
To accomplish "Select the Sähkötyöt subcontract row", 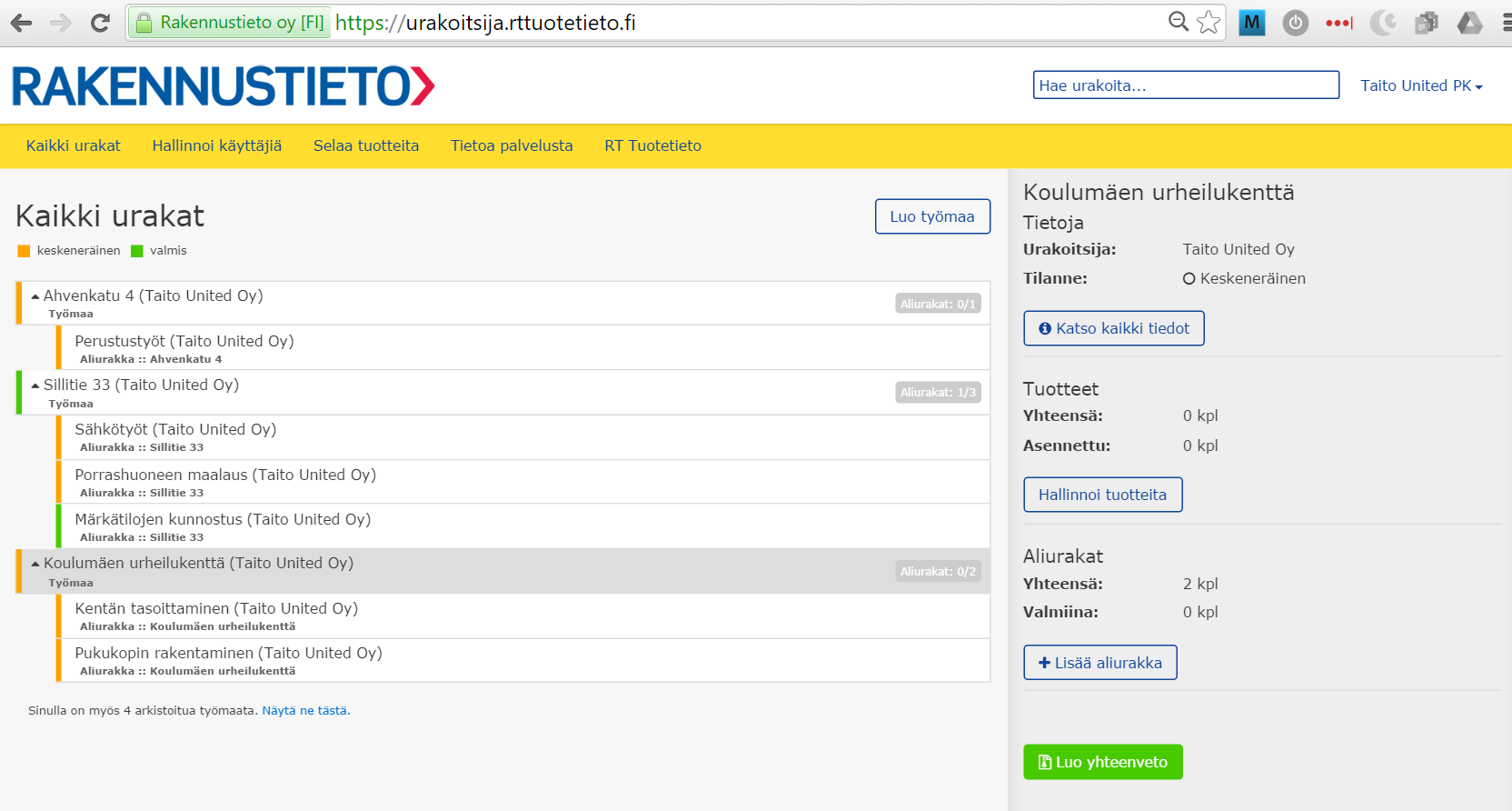I will [x=523, y=436].
